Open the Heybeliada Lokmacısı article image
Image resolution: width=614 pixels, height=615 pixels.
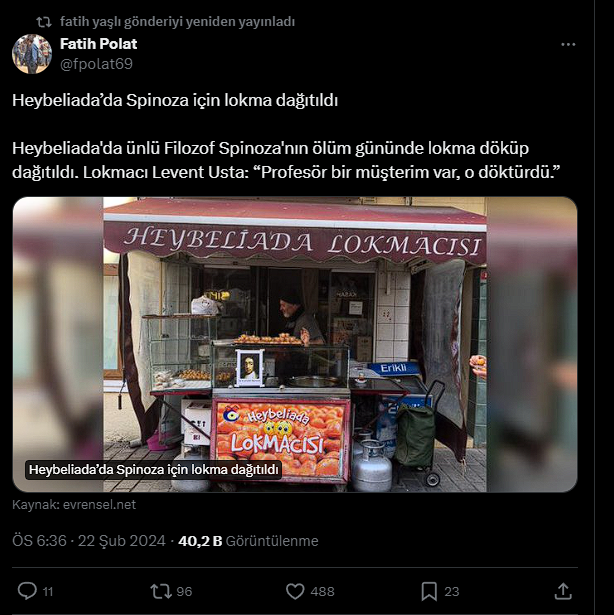tap(295, 344)
